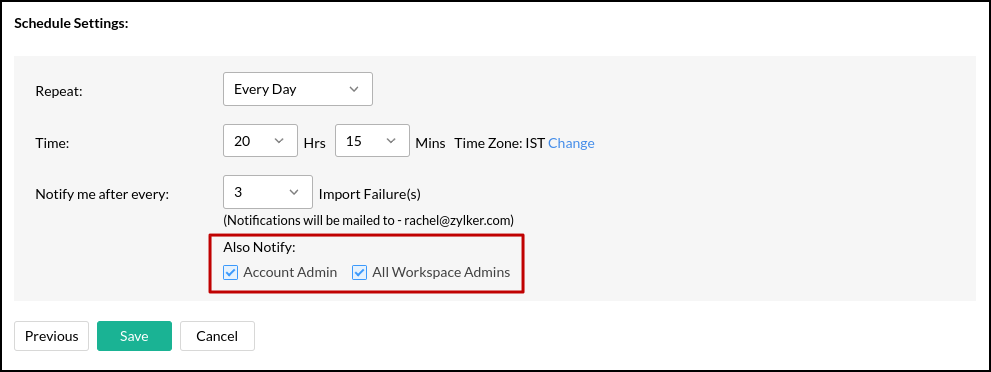This screenshot has width=991, height=372.
Task: Go back with the Previous button
Action: click(52, 336)
